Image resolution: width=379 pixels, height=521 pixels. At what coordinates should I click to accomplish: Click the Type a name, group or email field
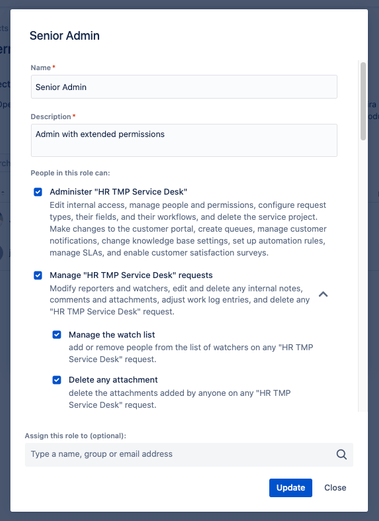189,454
